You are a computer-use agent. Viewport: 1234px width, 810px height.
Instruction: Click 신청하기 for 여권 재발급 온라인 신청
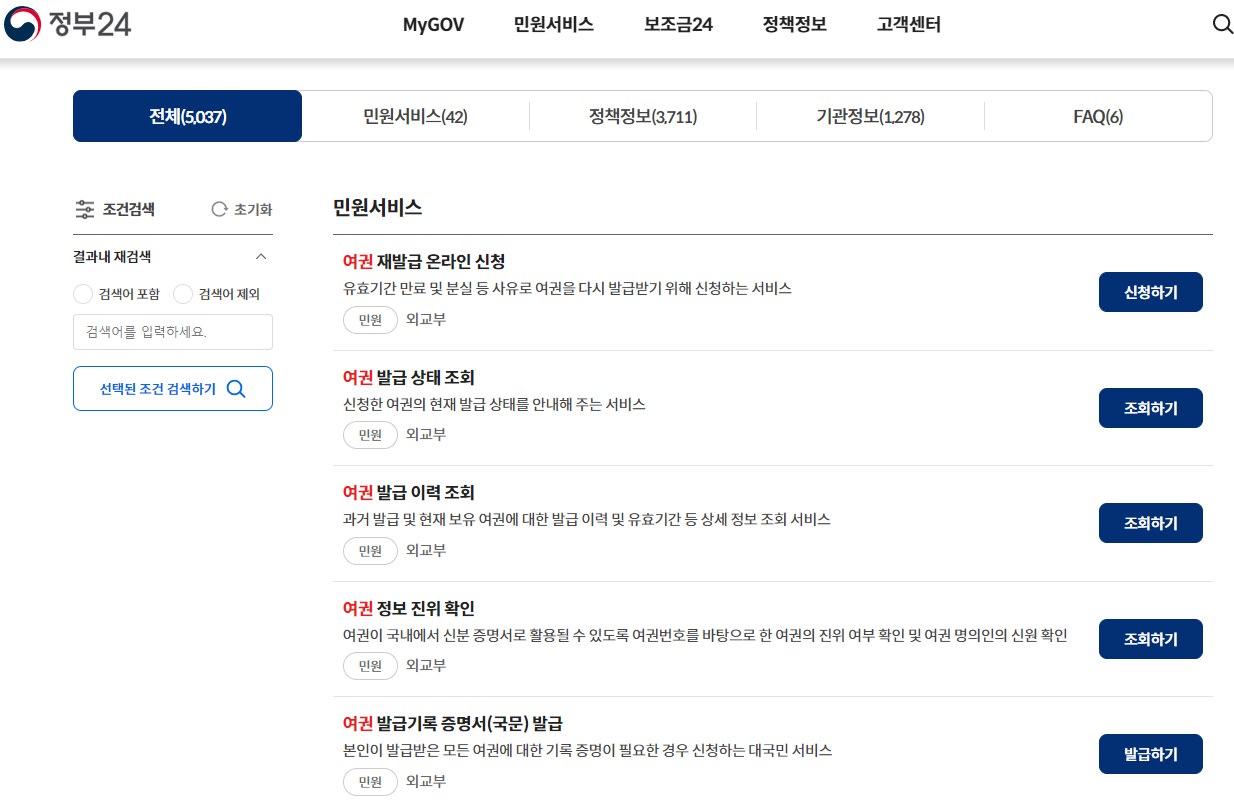click(1151, 292)
